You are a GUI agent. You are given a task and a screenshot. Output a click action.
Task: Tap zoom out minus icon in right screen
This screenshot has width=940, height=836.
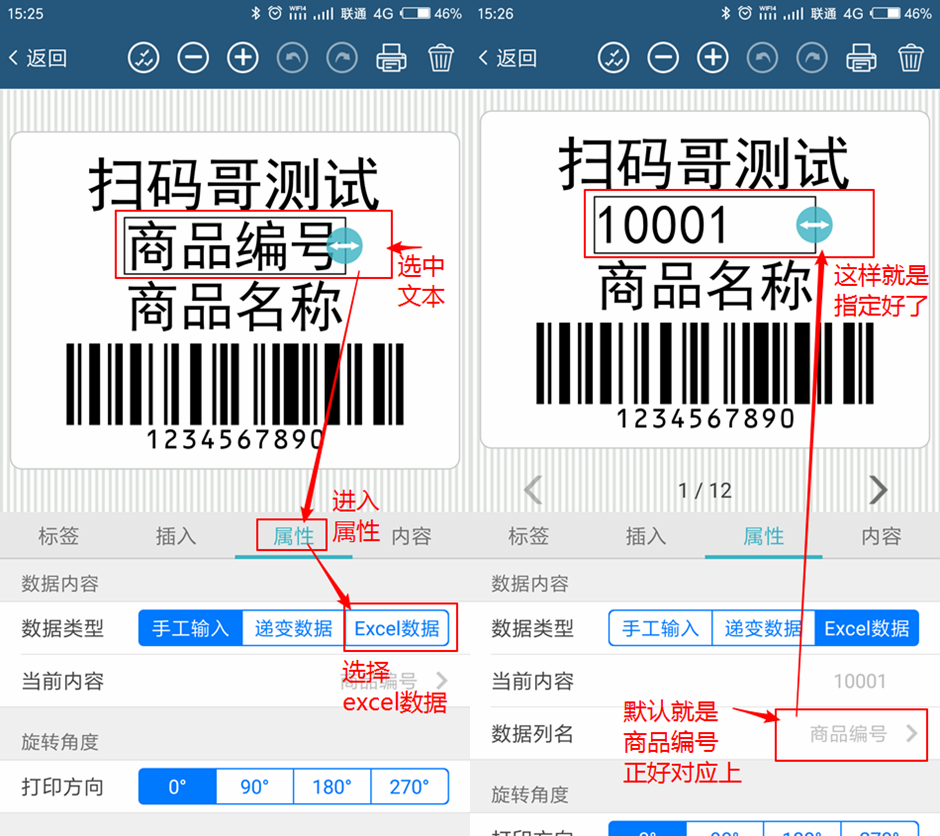663,58
